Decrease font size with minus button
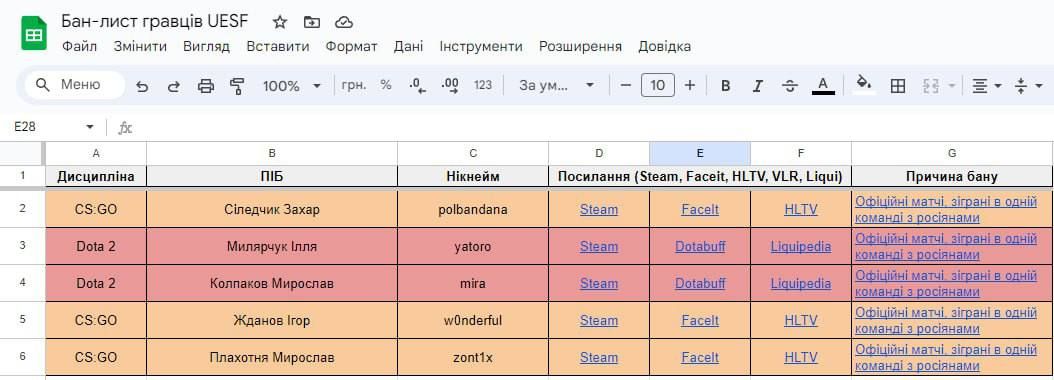Viewport: 1054px width, 380px height. pyautogui.click(x=626, y=85)
